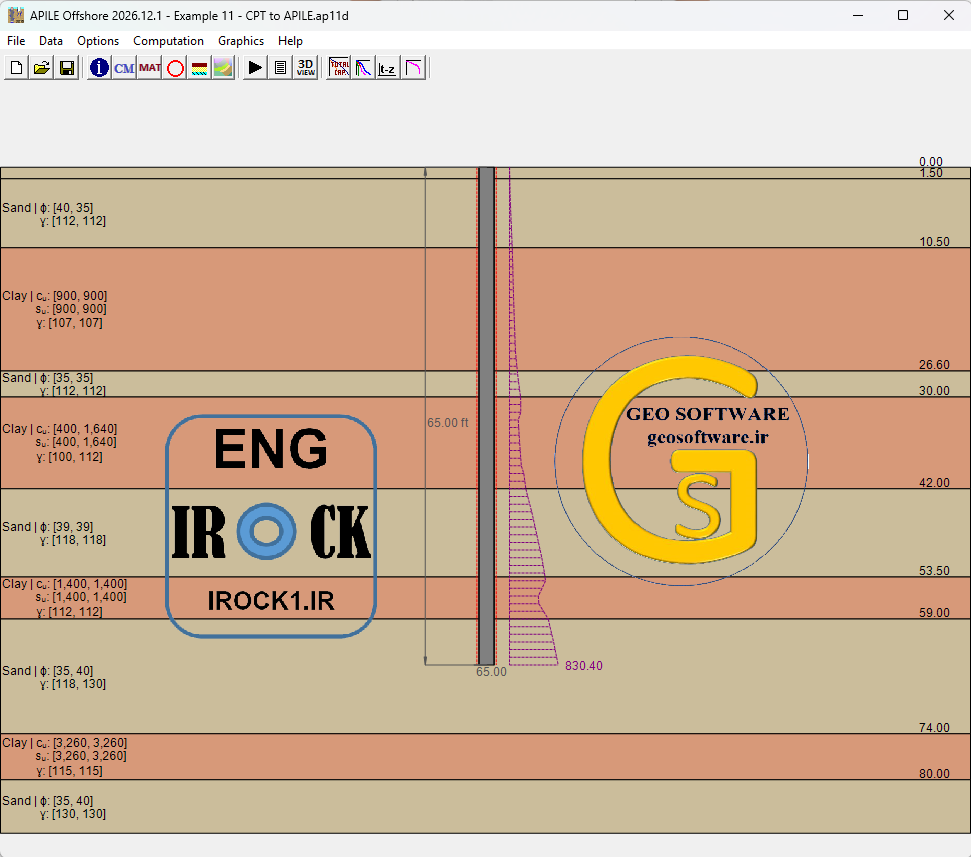Create a new file with the blank page icon
This screenshot has width=971, height=857.
(17, 67)
